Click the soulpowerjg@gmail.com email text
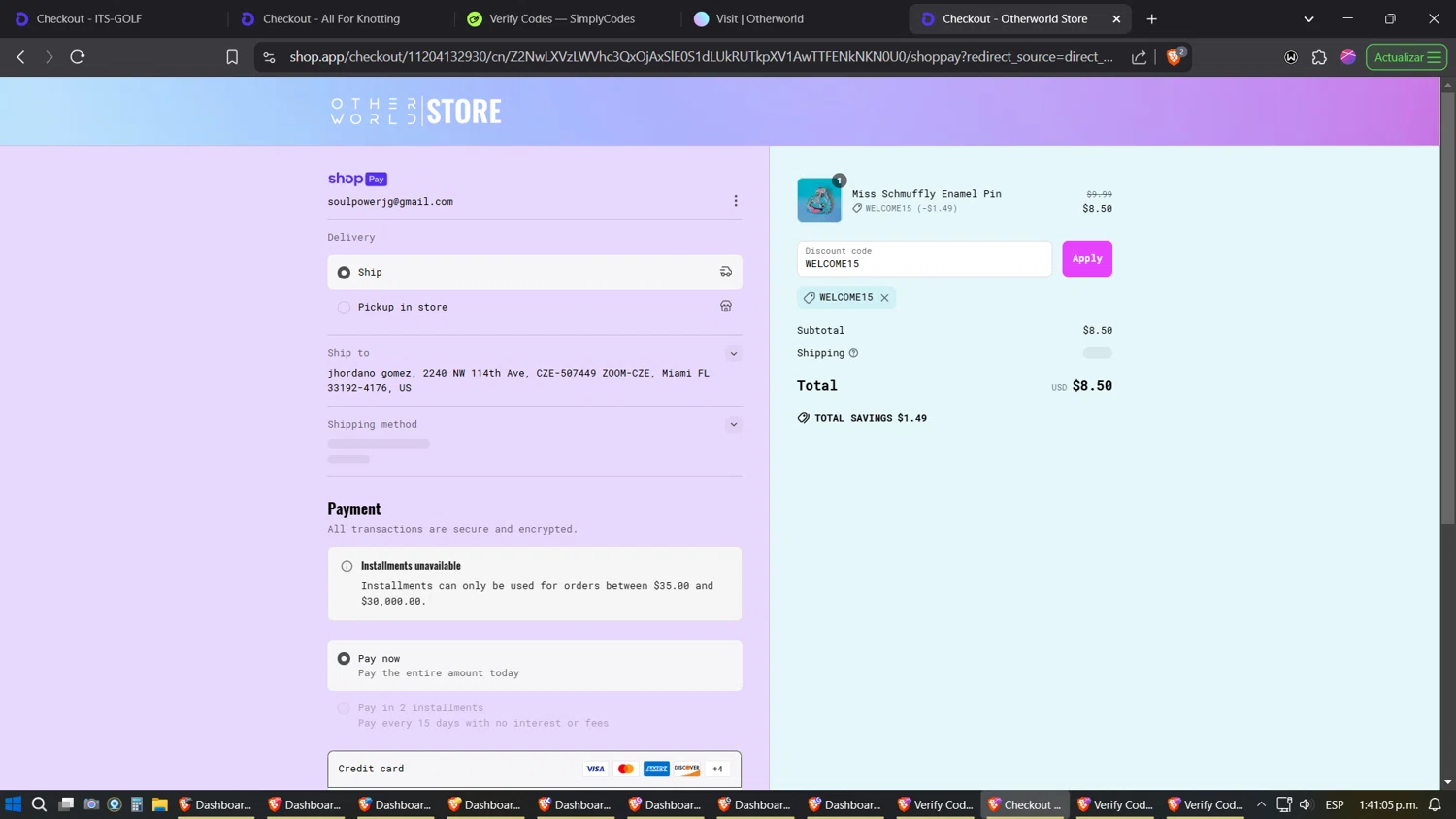 point(390,202)
